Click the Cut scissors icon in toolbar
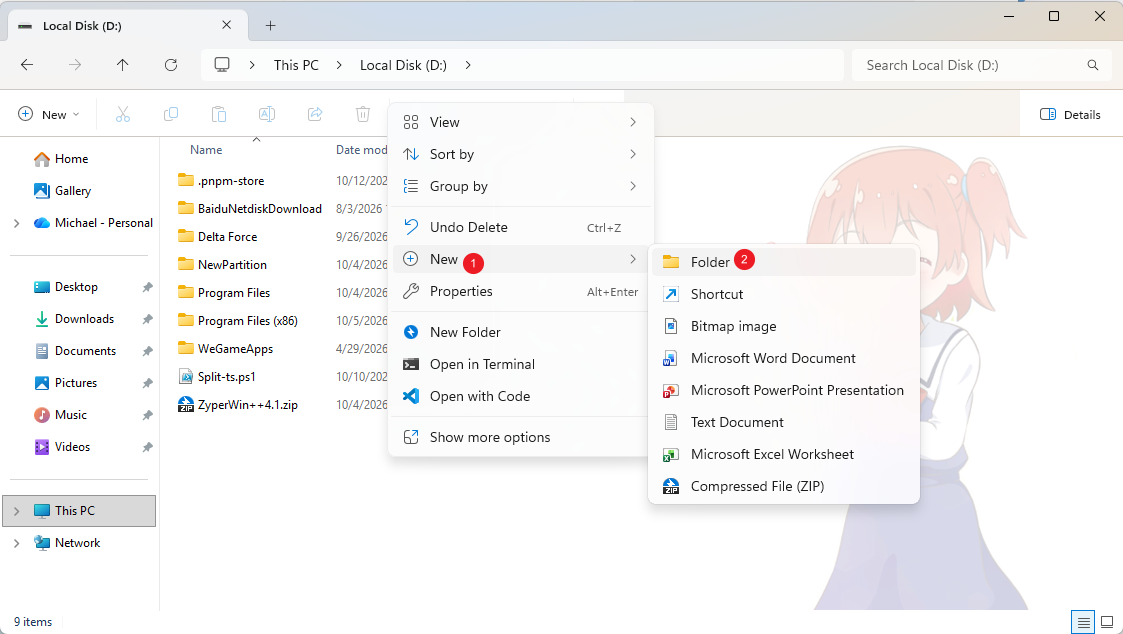 tap(123, 115)
